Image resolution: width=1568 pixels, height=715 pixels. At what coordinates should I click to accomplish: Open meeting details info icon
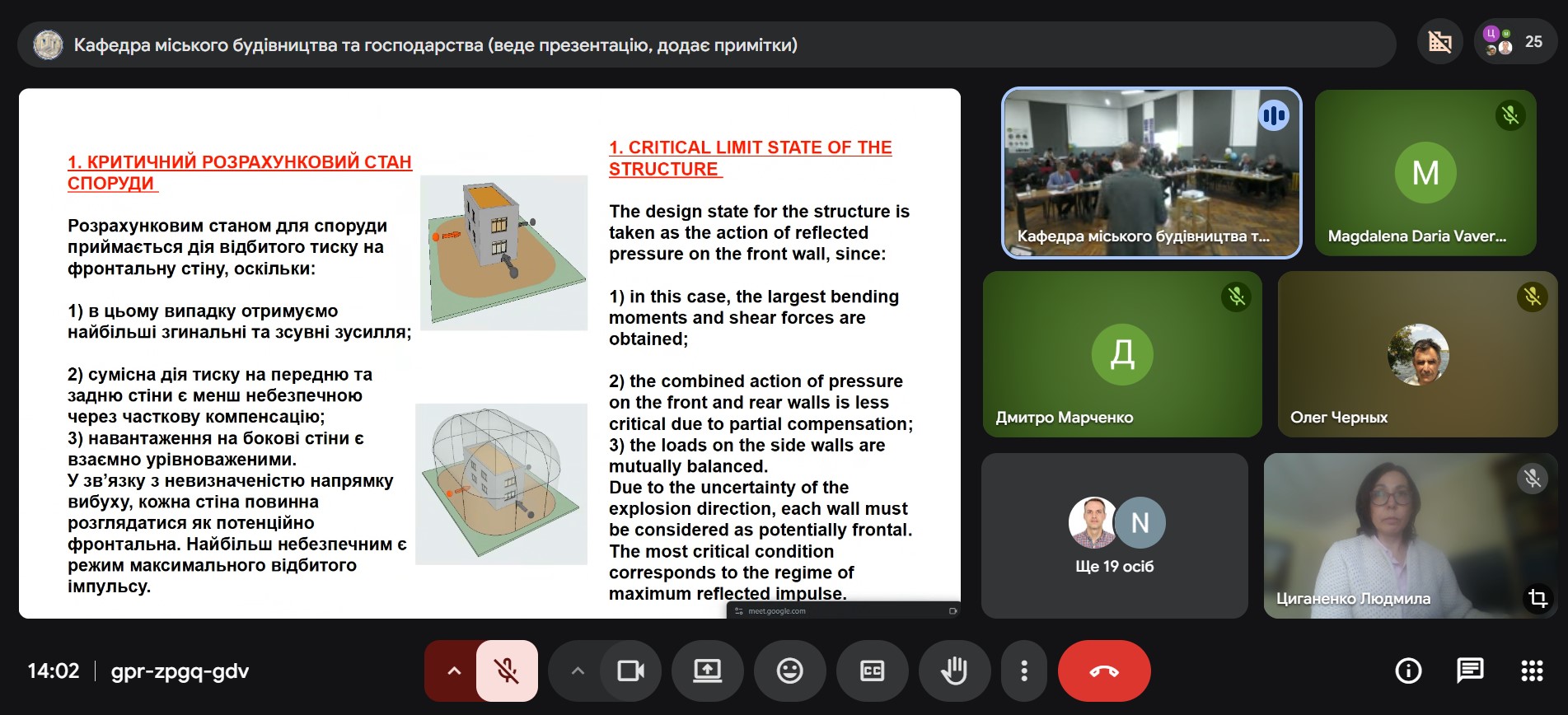[x=1408, y=671]
